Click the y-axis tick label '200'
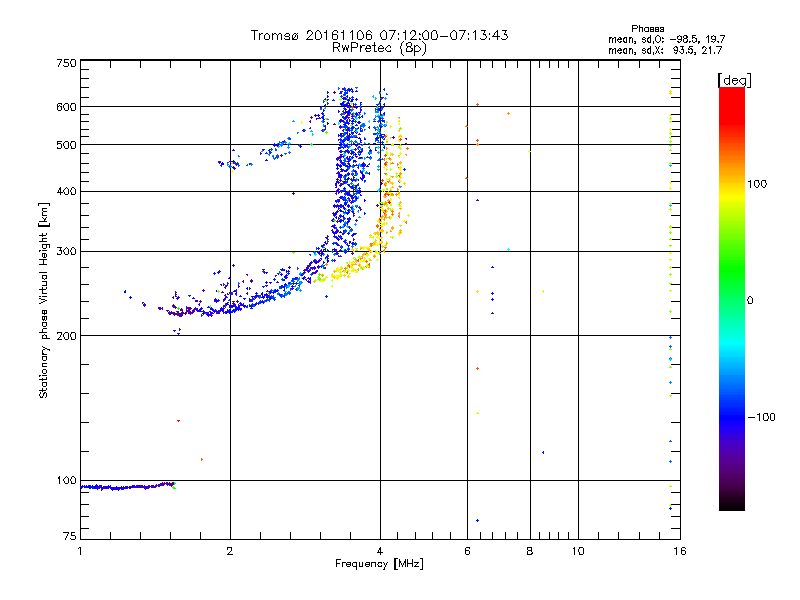Screen dimensions: 800x600 (x=66, y=336)
